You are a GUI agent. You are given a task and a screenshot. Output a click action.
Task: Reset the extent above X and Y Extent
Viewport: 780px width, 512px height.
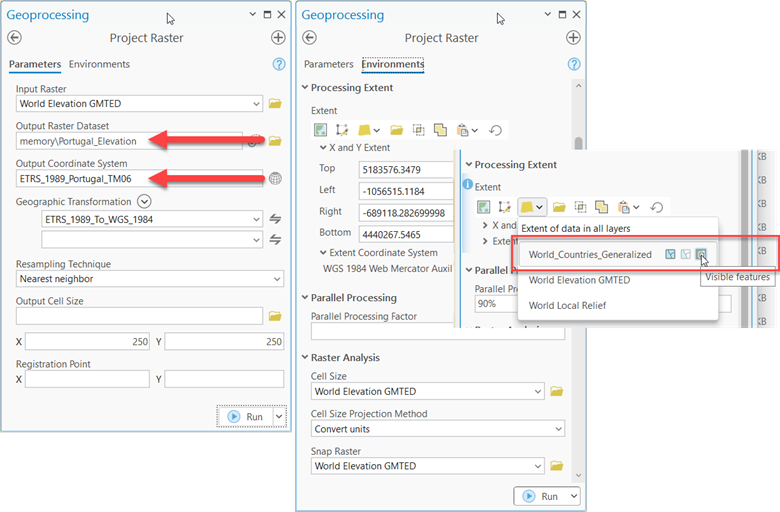495,130
